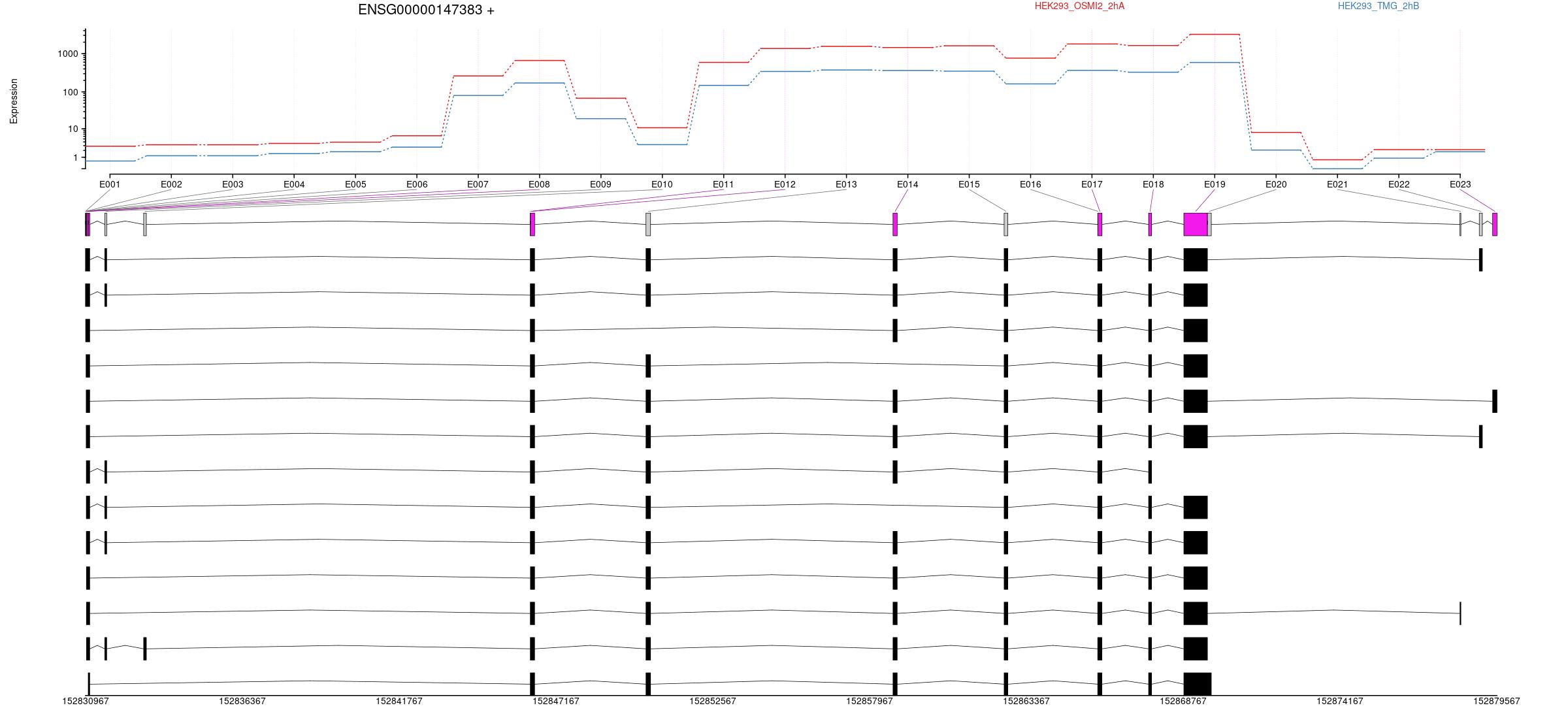Click genomic coordinate 152879567
Viewport: 1568px width, 712px height.
[x=1497, y=701]
